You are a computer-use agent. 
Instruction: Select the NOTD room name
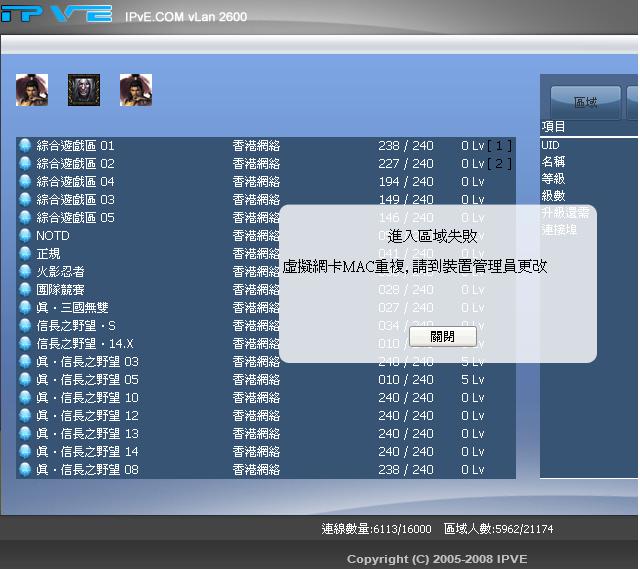(x=53, y=236)
